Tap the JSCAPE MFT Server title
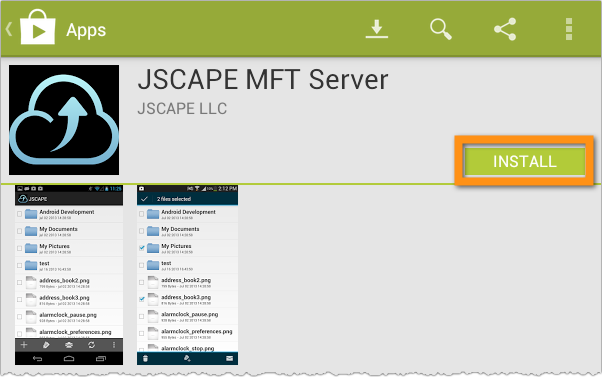Screen dimensions: 602x377 coord(263,80)
